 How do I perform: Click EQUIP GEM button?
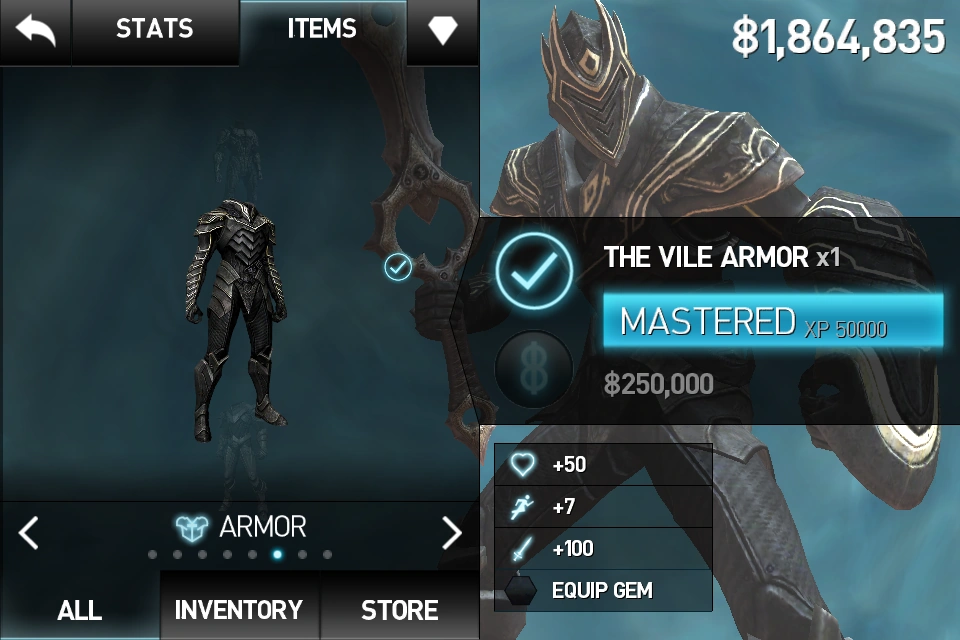tap(603, 590)
